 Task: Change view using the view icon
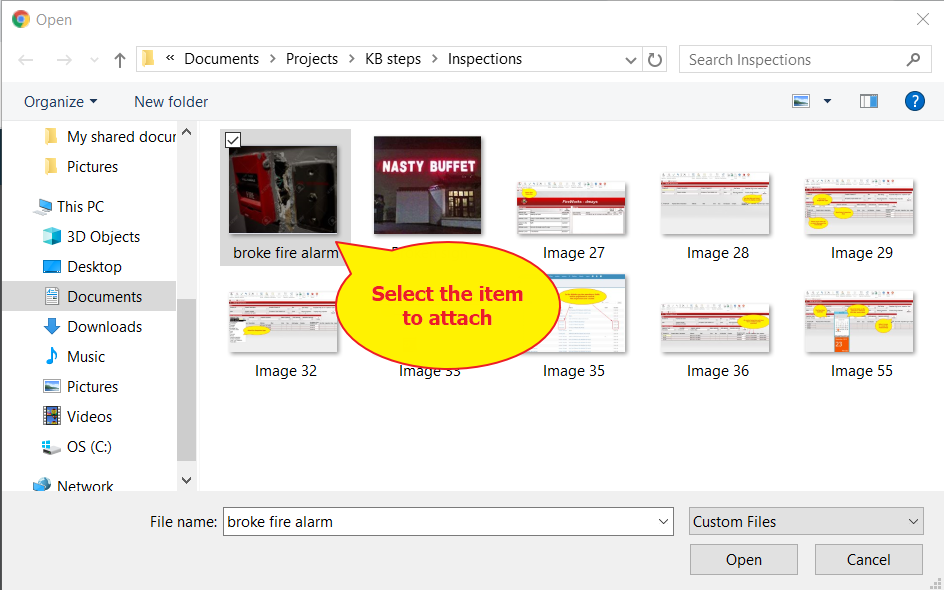click(x=801, y=101)
